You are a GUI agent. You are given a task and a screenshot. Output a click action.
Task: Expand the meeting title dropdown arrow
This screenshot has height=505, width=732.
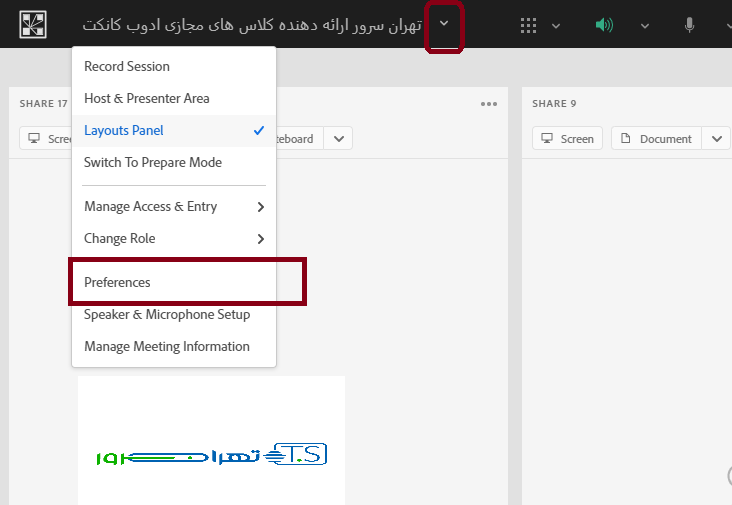coord(444,25)
